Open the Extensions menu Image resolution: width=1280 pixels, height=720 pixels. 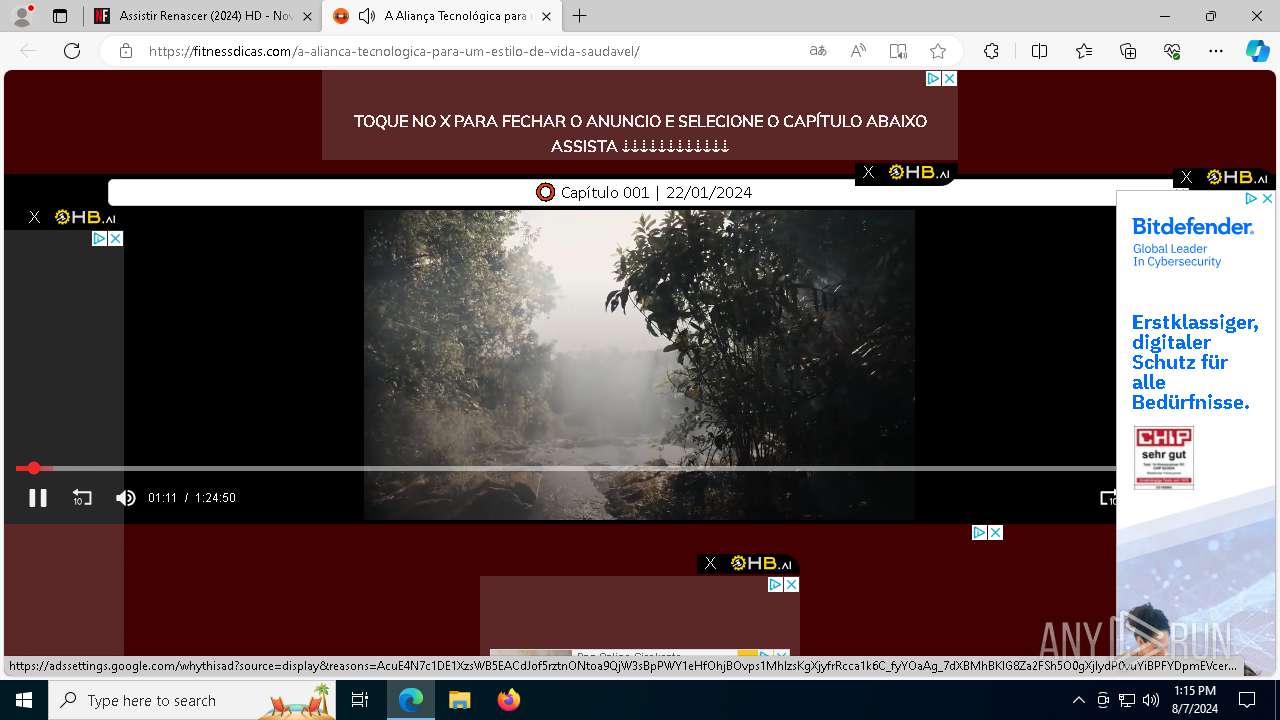tap(991, 51)
